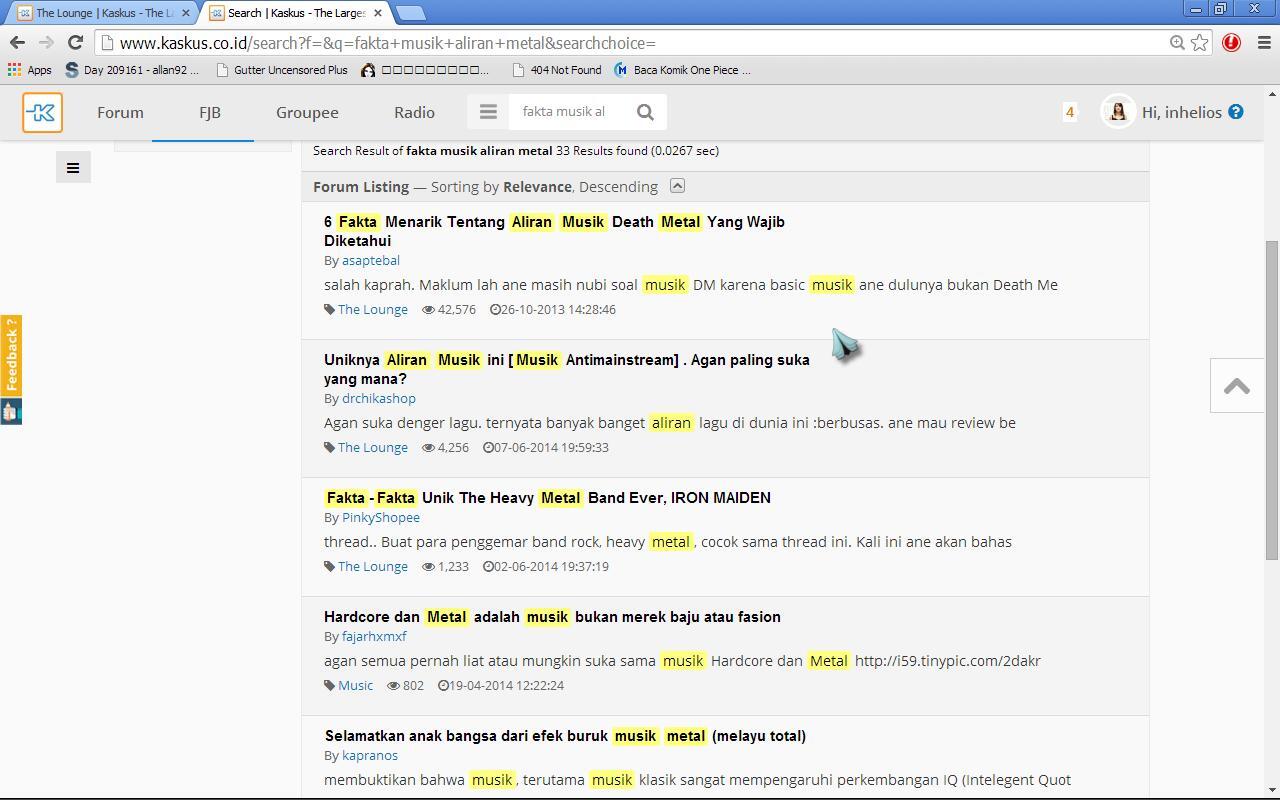
Task: Select the Search Kaskus tab
Action: click(x=296, y=13)
